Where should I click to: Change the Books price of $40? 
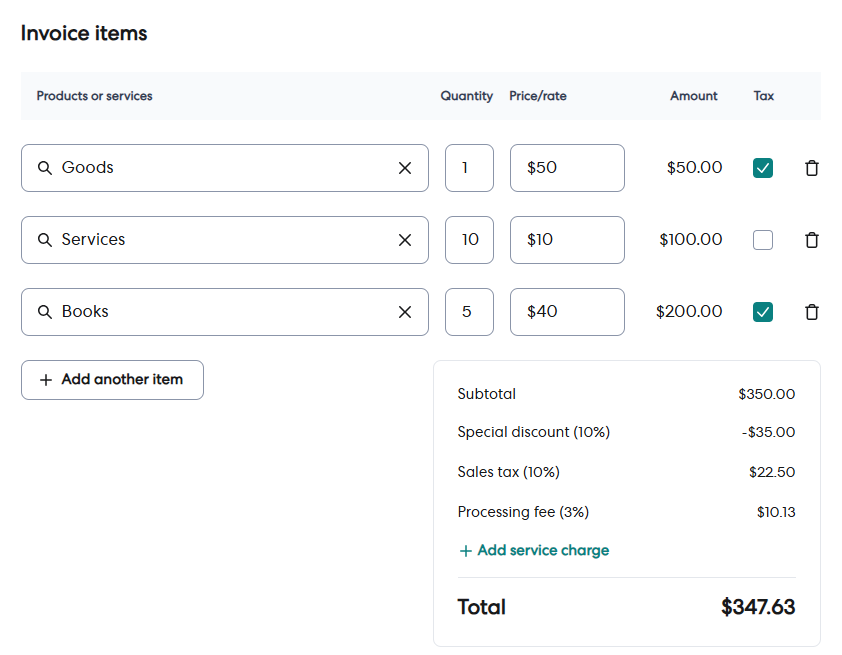click(x=566, y=312)
